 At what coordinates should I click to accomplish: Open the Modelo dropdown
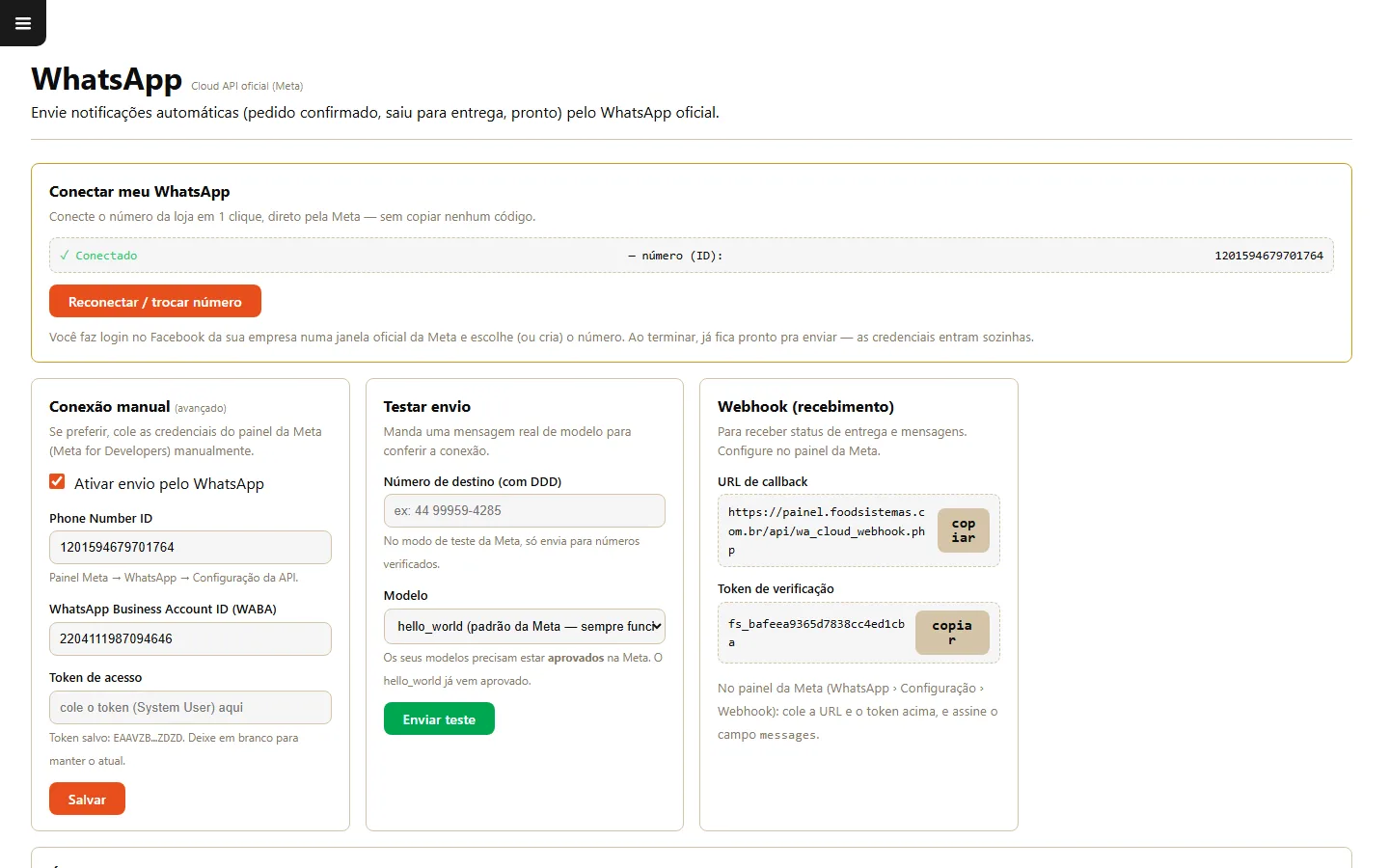[x=524, y=626]
